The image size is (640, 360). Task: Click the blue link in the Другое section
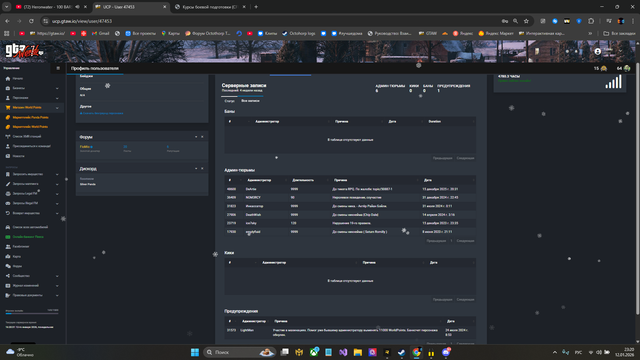click(102, 113)
